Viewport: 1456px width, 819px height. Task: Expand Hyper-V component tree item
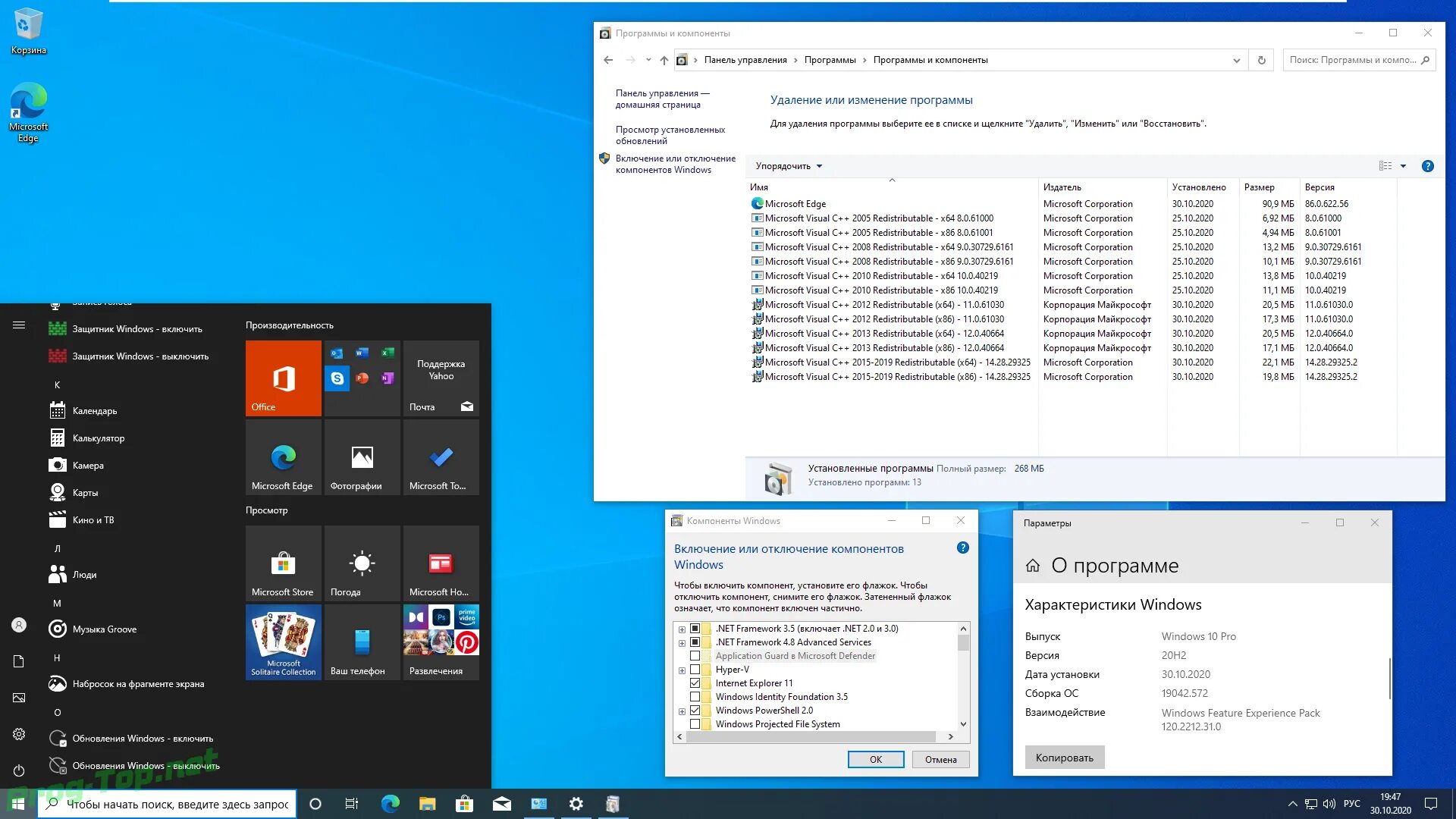coord(683,668)
